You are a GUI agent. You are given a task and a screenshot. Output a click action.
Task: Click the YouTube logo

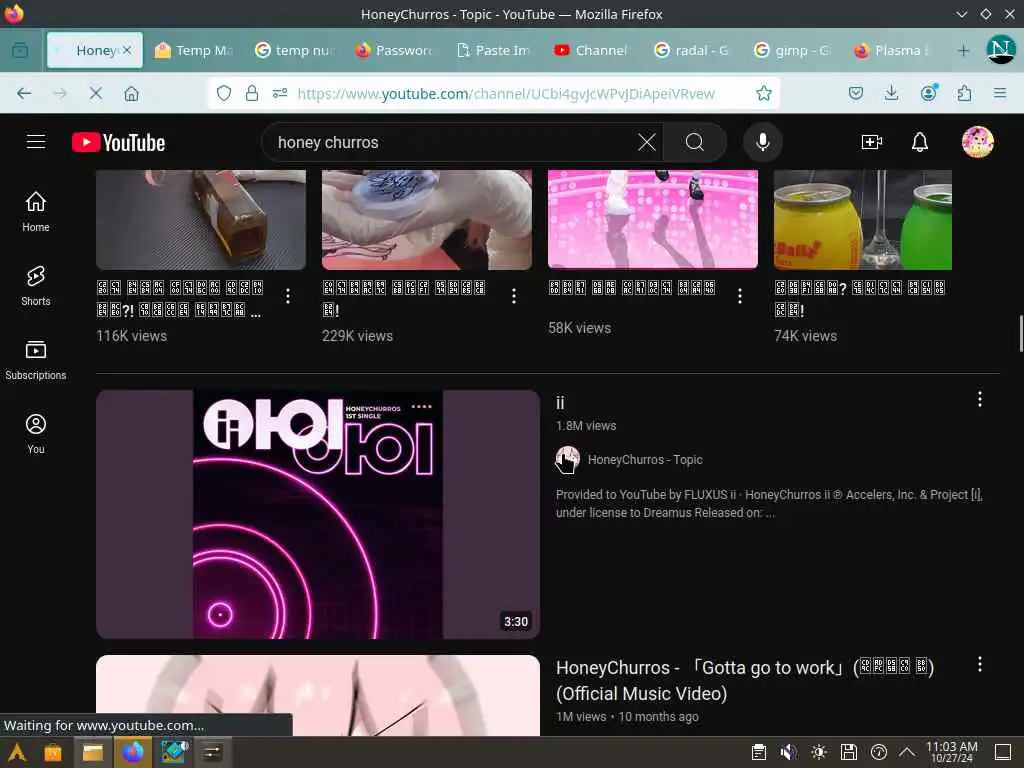click(118, 142)
